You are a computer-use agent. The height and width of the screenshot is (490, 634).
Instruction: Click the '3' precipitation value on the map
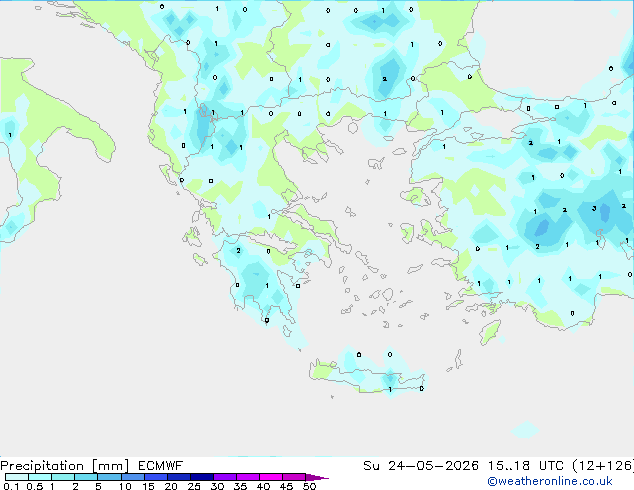pos(594,209)
